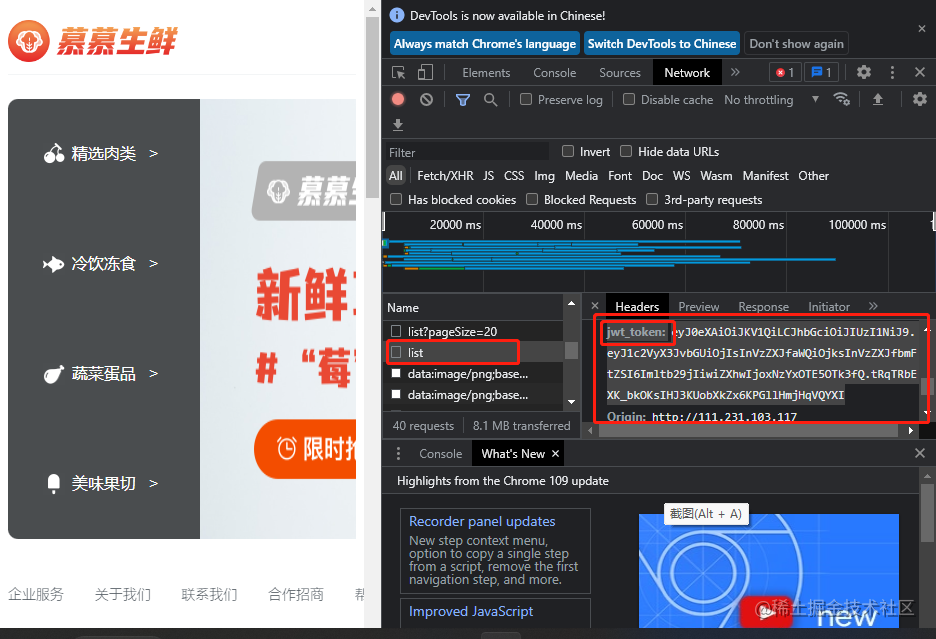The width and height of the screenshot is (936, 639).
Task: Close the DevTools panel
Action: coord(920,72)
